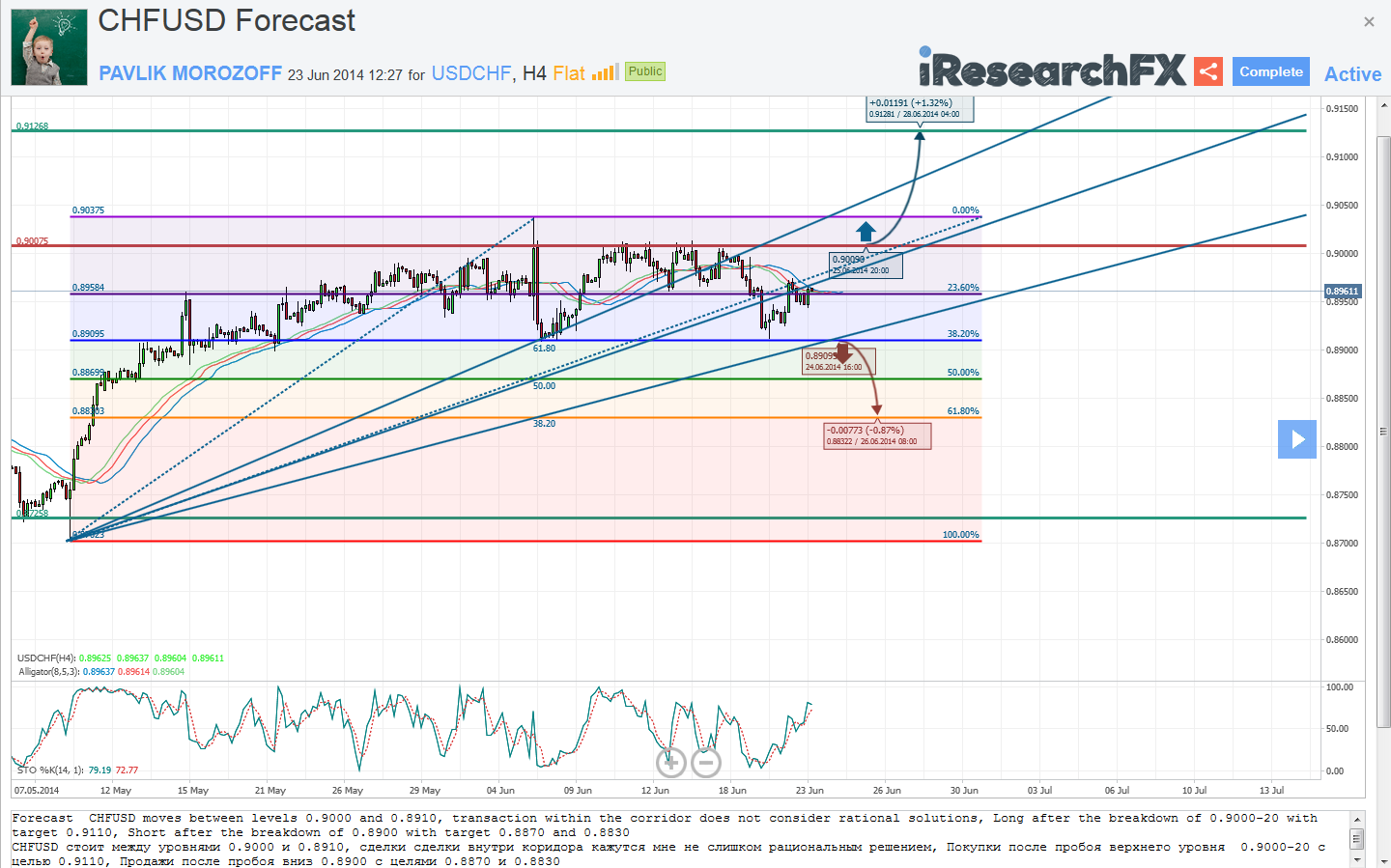Click the 0.90375 level label

click(x=88, y=210)
